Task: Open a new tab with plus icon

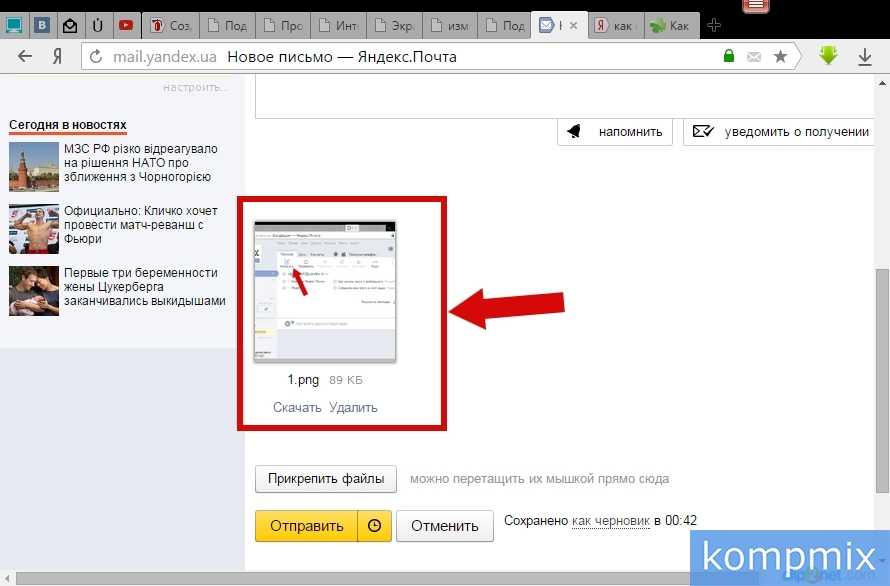Action: pos(714,25)
